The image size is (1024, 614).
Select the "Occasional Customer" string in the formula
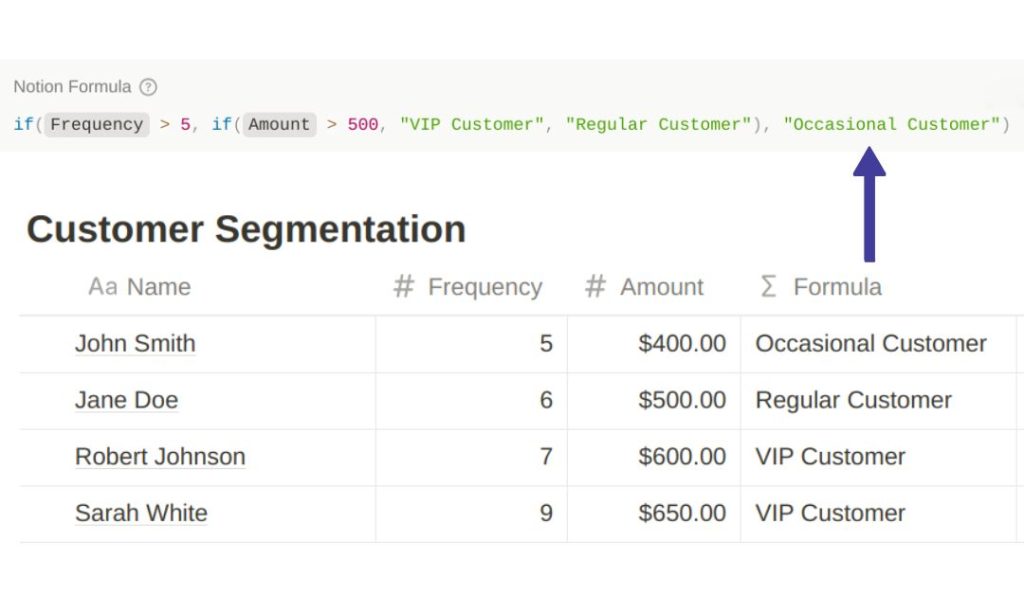891,124
